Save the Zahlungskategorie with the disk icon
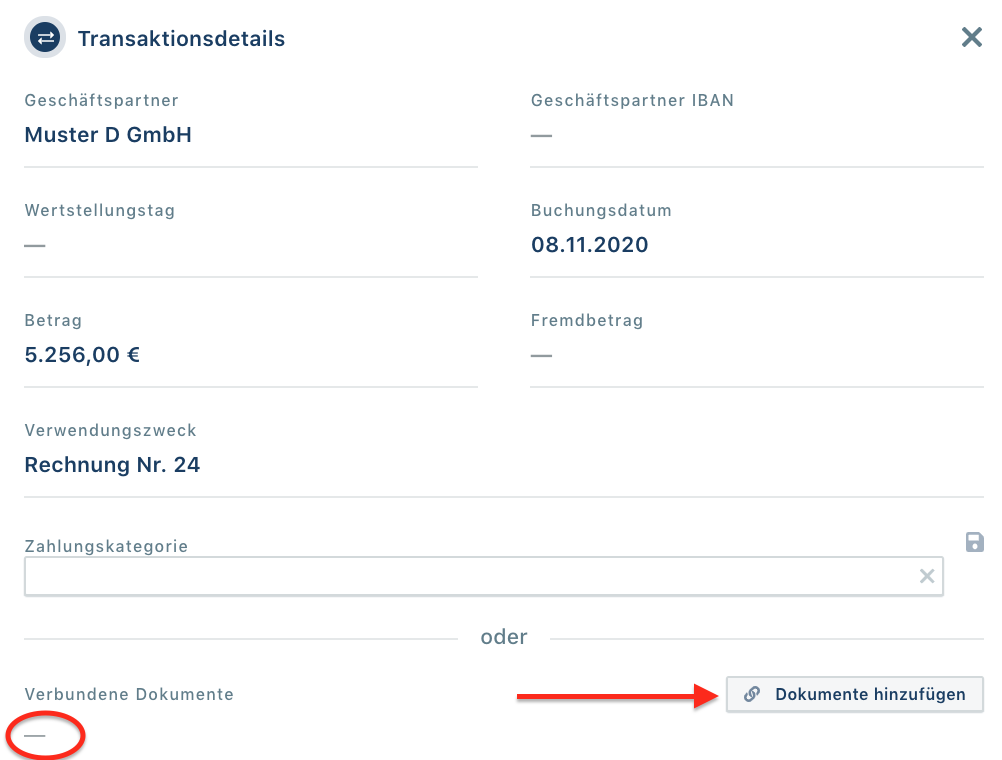1002x760 pixels. click(975, 541)
